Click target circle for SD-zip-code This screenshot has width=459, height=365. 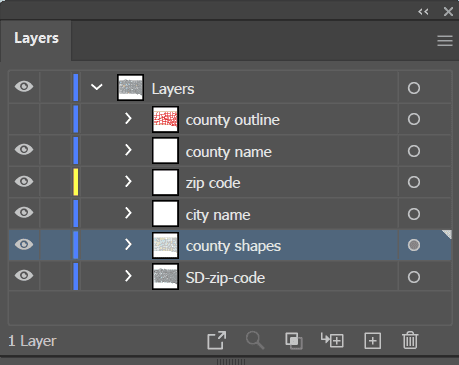pos(414,277)
